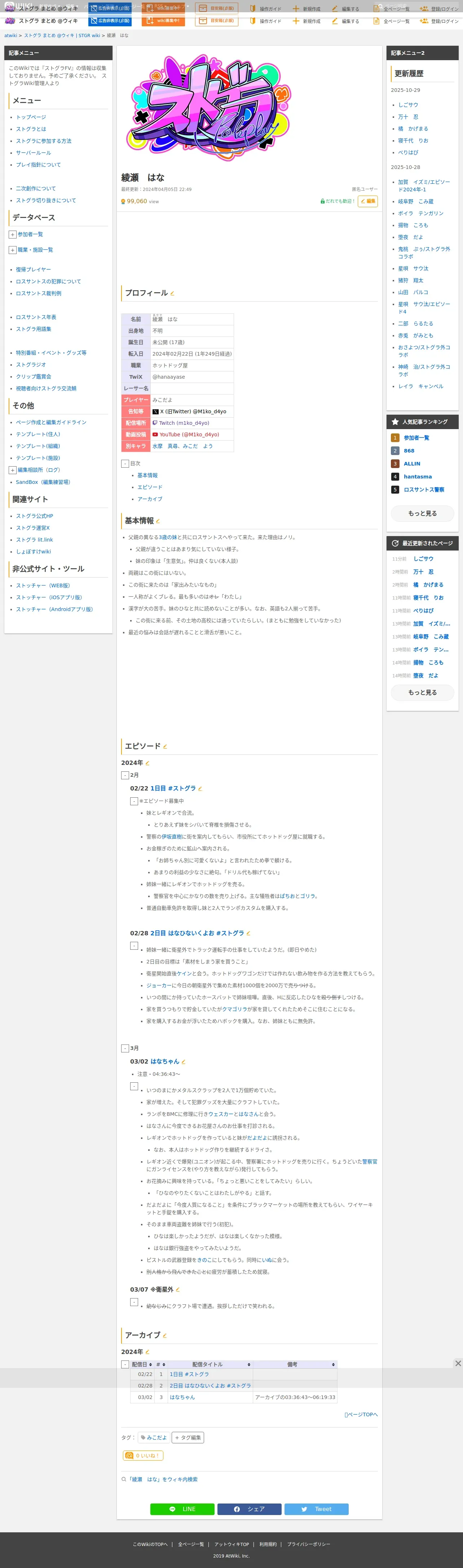Open the 操作ガイド header menu
Image resolution: width=463 pixels, height=1568 pixels.
pyautogui.click(x=266, y=21)
